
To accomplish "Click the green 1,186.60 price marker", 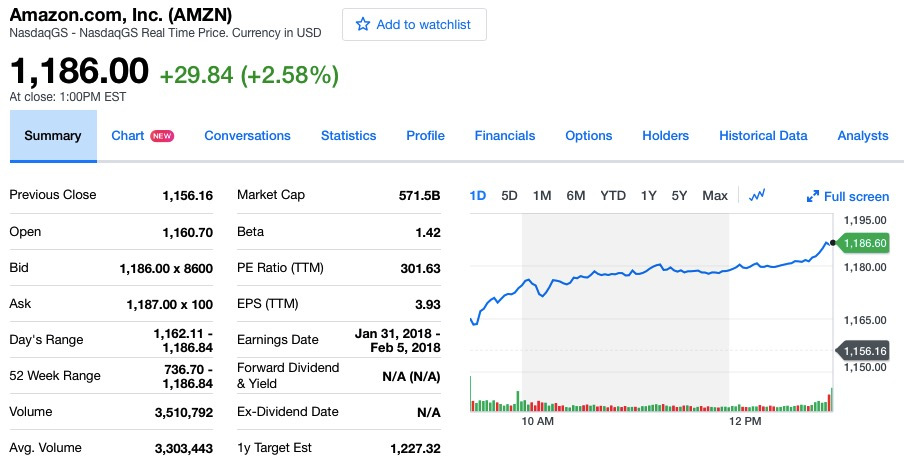I will [x=865, y=243].
